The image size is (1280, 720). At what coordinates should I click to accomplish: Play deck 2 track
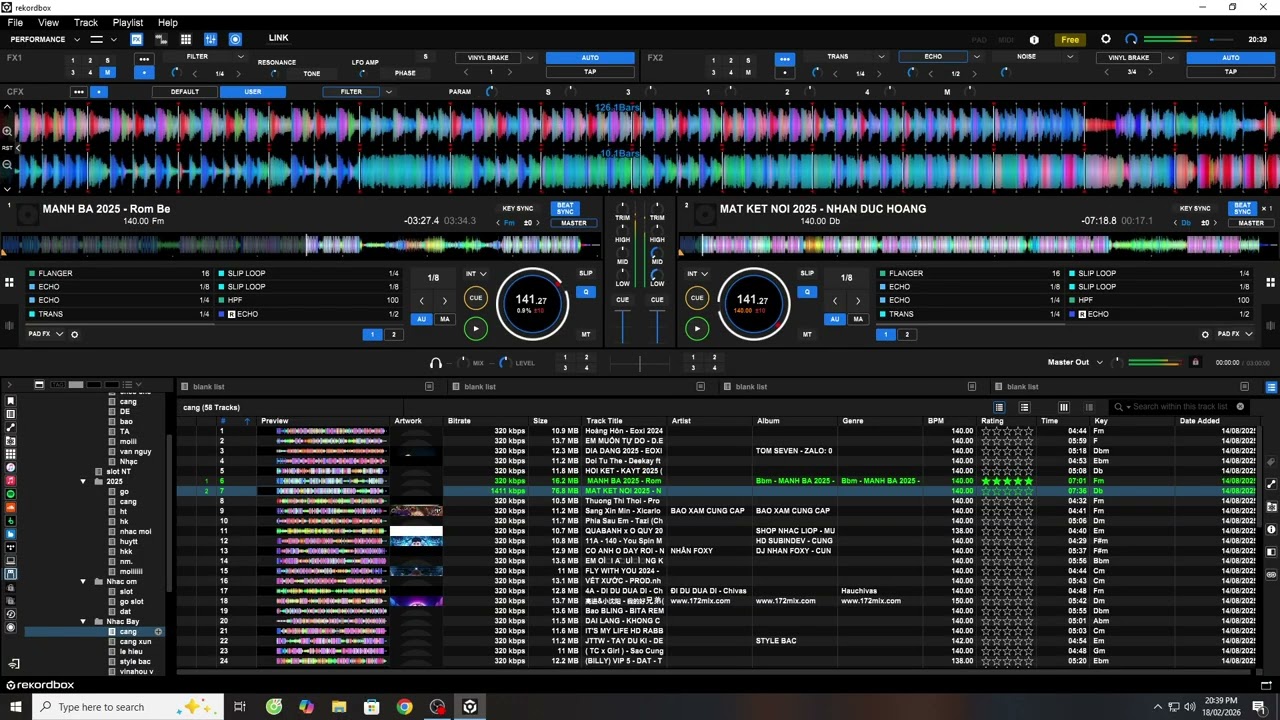[697, 328]
